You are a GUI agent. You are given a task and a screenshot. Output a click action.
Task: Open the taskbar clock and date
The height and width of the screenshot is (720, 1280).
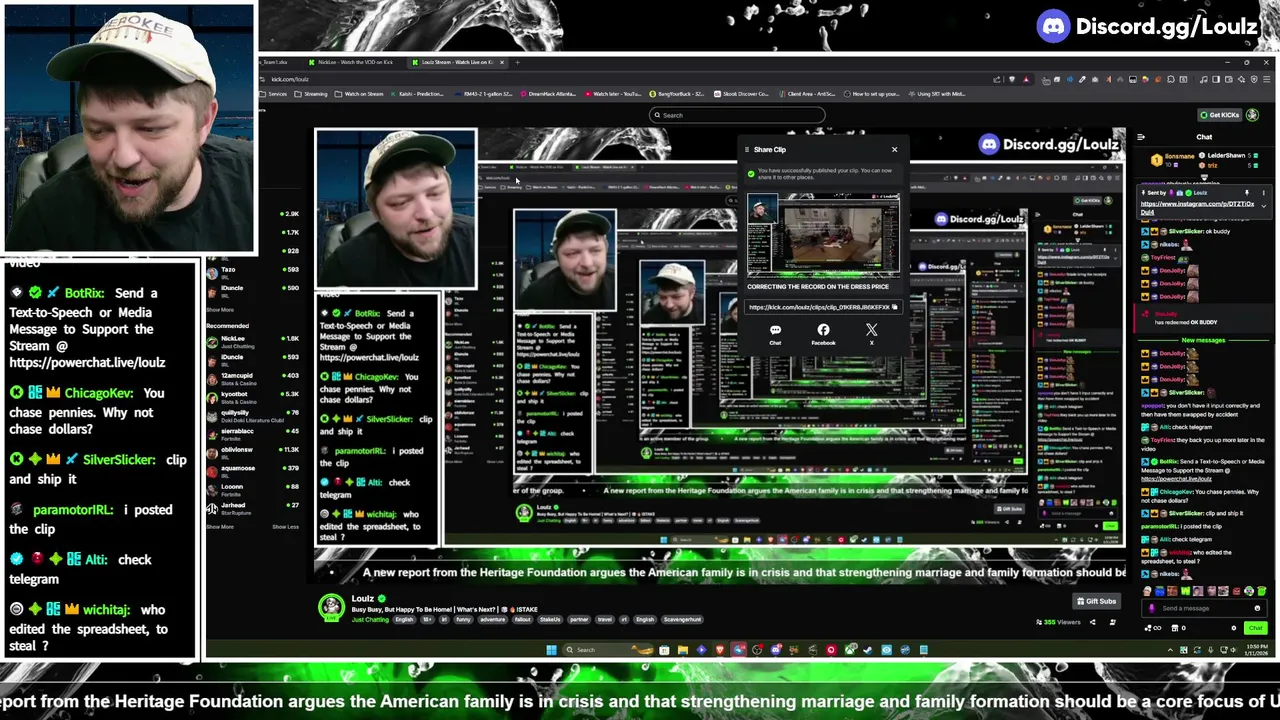click(x=1256, y=650)
